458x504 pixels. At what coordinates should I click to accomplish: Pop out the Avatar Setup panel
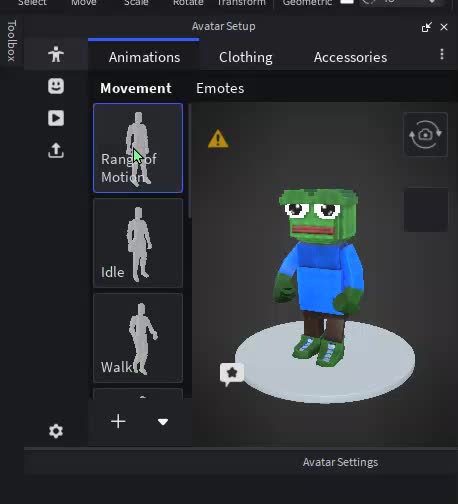[x=426, y=27]
